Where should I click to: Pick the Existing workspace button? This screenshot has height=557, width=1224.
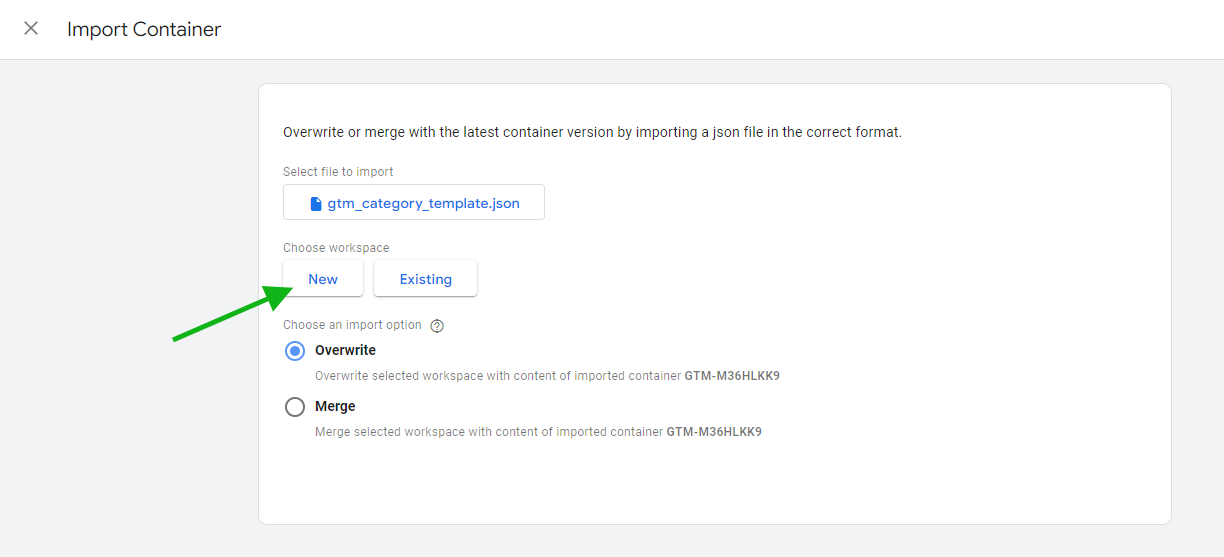click(x=425, y=279)
